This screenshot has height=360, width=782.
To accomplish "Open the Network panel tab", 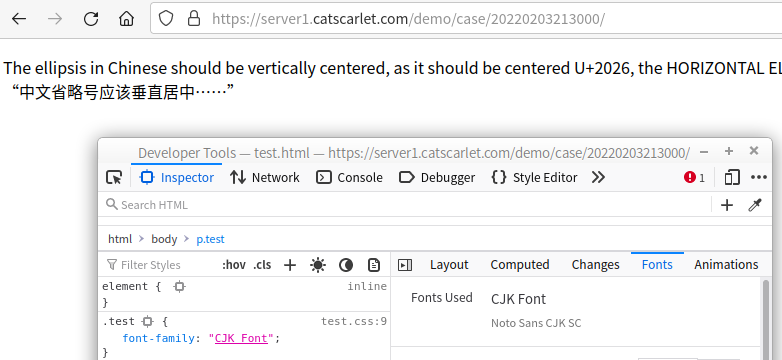I will 265,178.
